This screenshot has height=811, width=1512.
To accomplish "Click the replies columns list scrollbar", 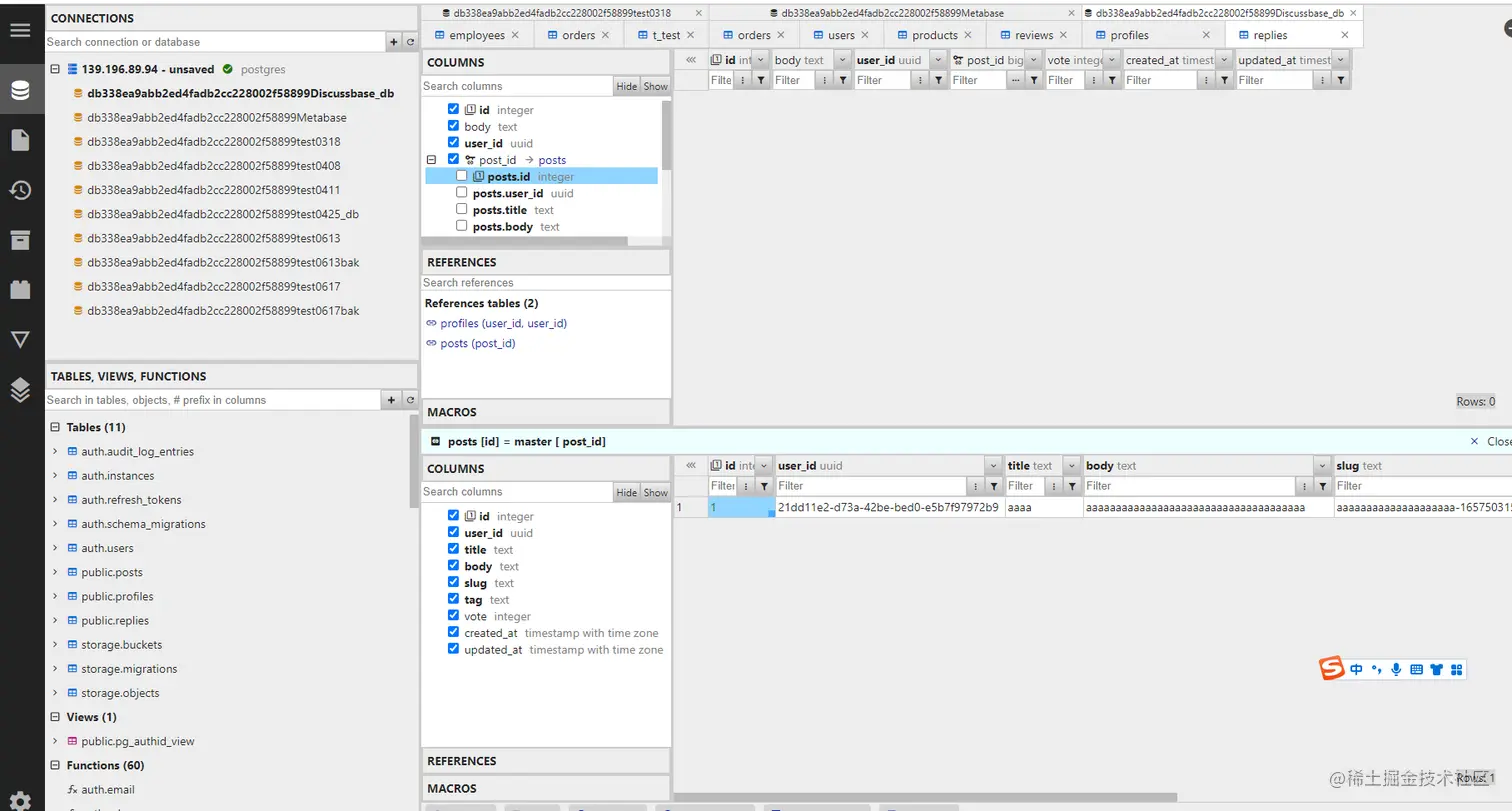I will click(x=666, y=137).
